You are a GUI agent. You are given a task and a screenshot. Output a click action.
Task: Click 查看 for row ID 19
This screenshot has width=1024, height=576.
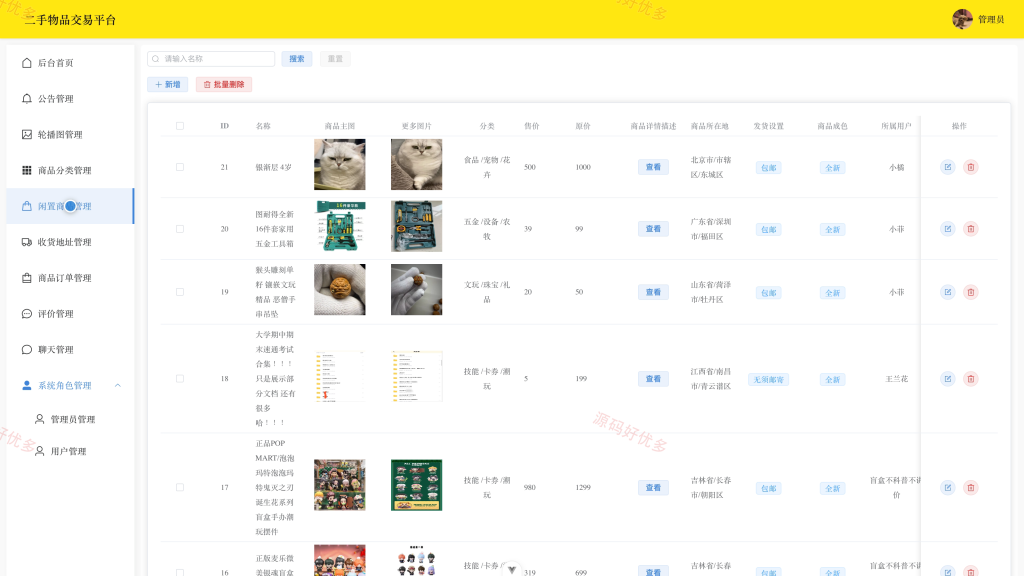click(x=653, y=292)
